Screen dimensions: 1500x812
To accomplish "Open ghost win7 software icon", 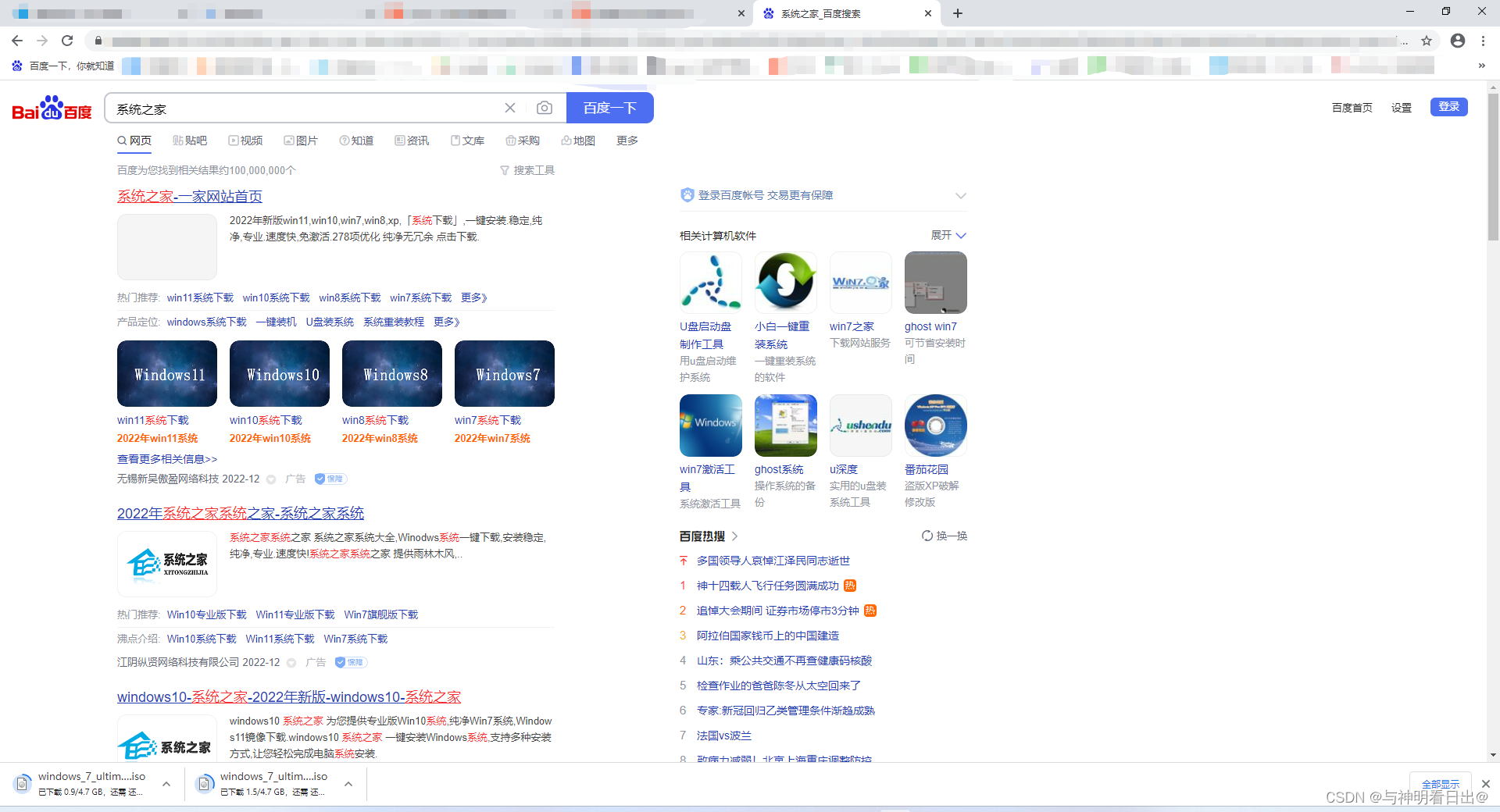I will point(935,282).
